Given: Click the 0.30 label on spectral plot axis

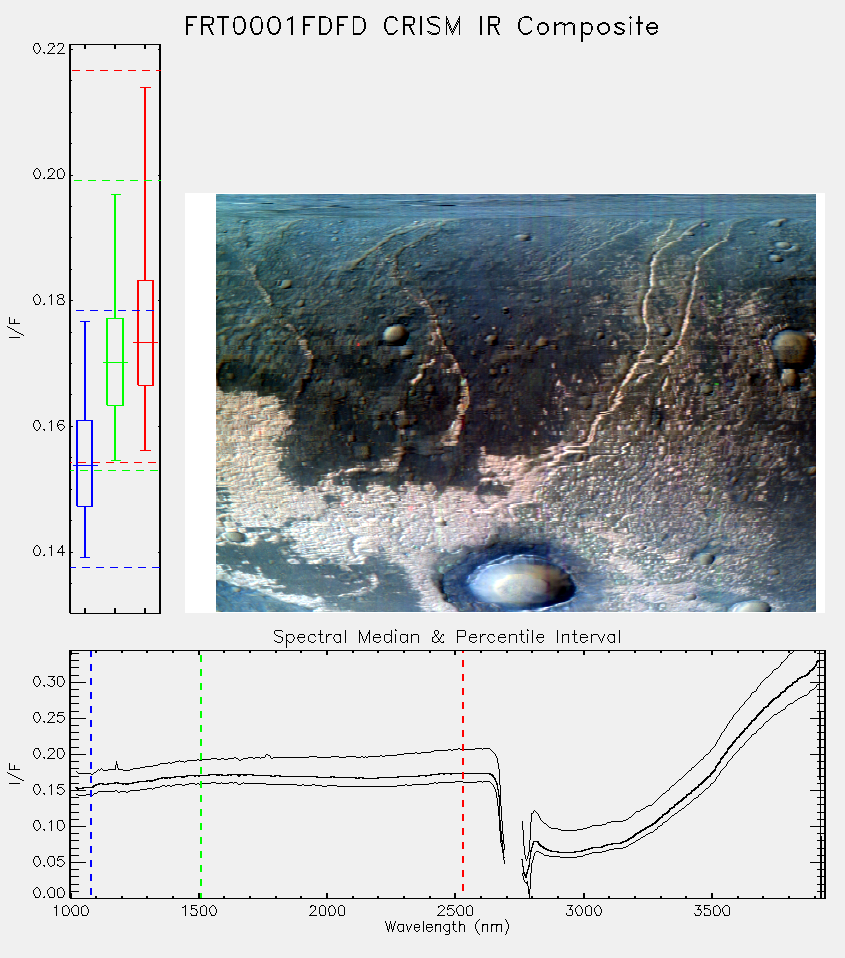Looking at the screenshot, I should [49, 682].
